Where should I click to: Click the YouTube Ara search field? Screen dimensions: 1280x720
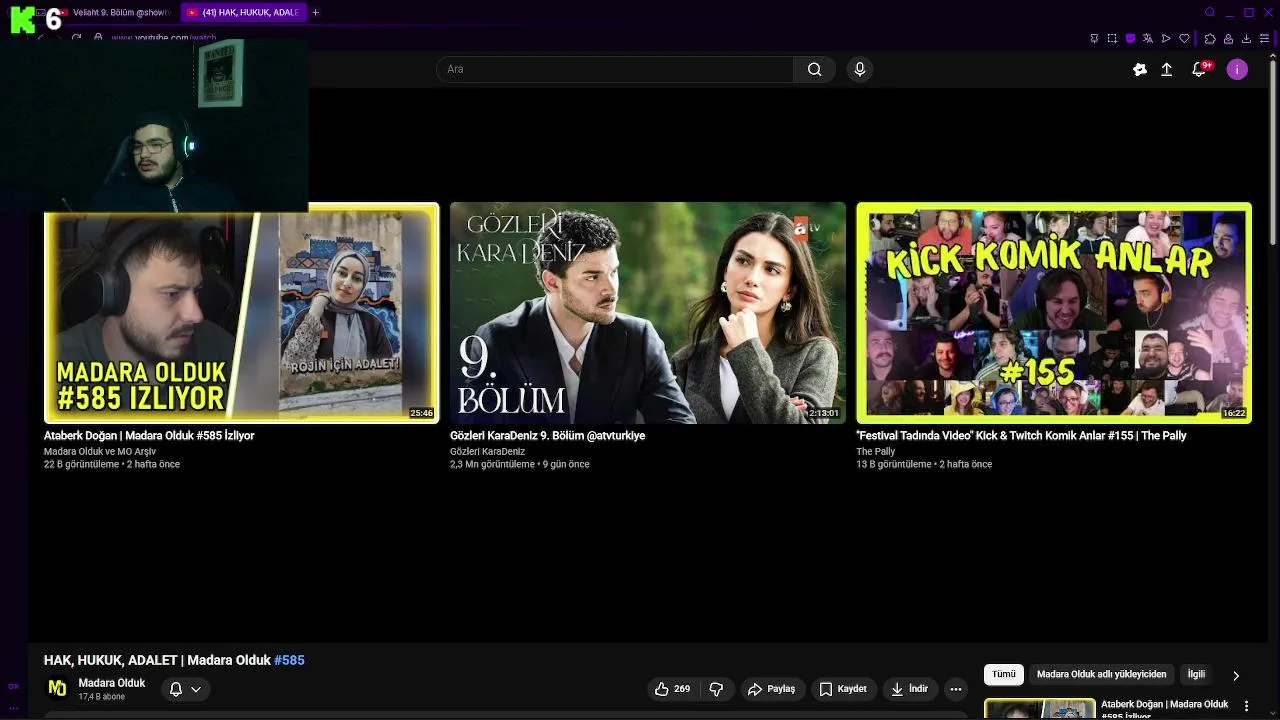(615, 69)
